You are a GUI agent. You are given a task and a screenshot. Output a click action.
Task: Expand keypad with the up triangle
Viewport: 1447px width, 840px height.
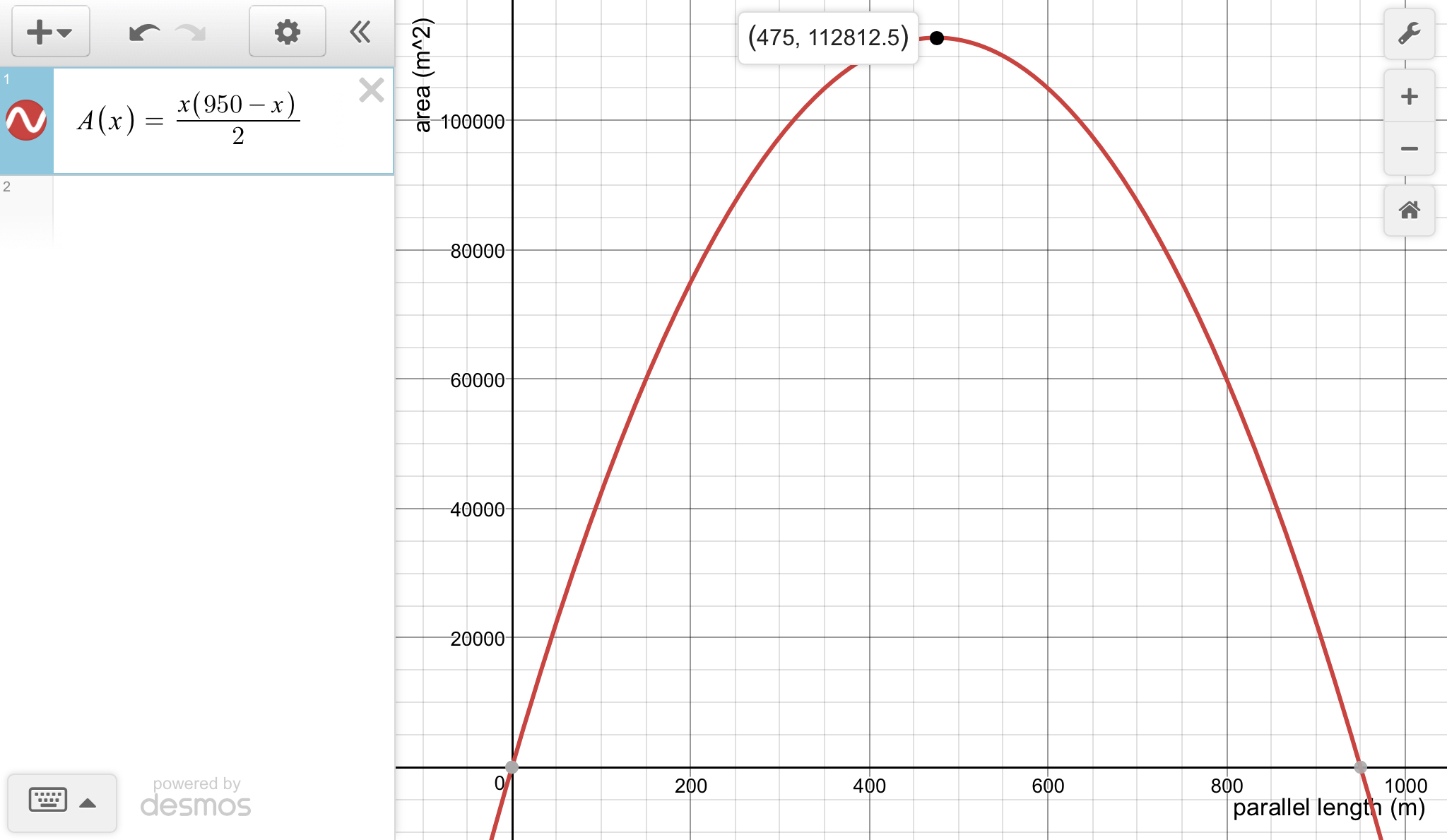pyautogui.click(x=88, y=803)
